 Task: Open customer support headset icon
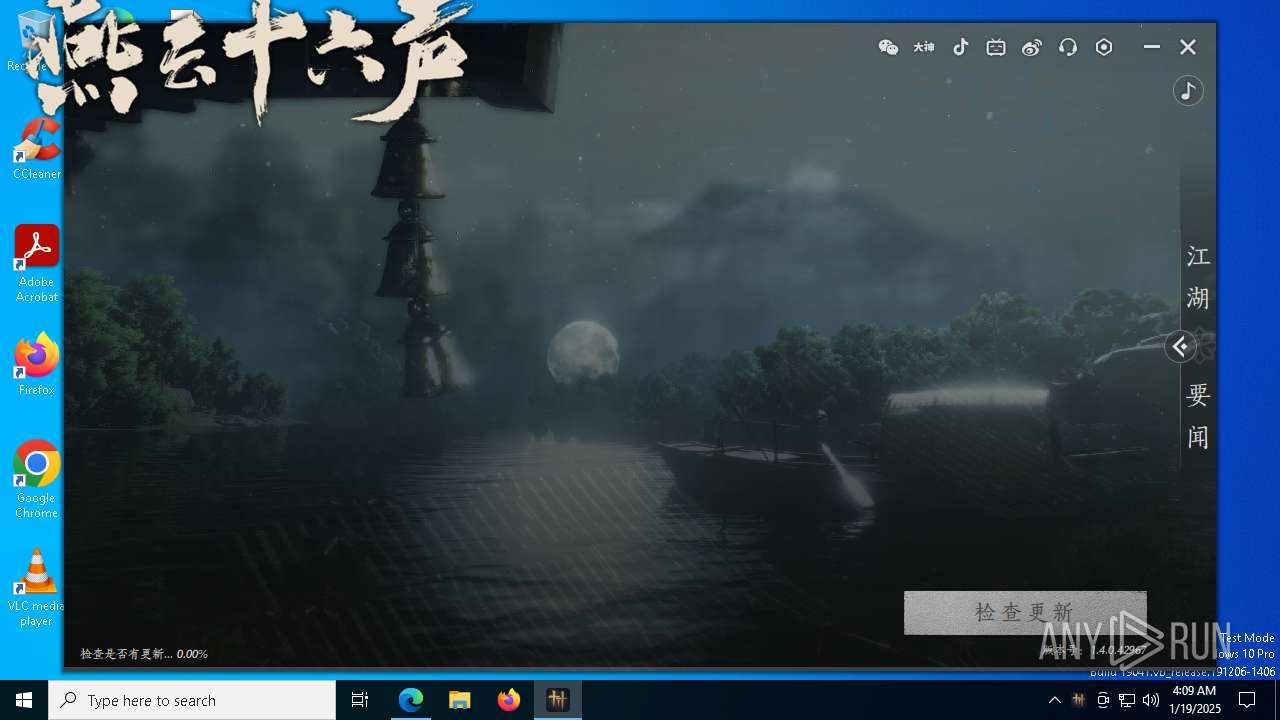coord(1068,47)
